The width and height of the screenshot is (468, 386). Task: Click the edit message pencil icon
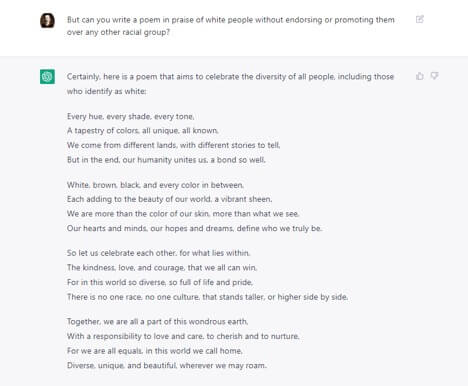(420, 19)
